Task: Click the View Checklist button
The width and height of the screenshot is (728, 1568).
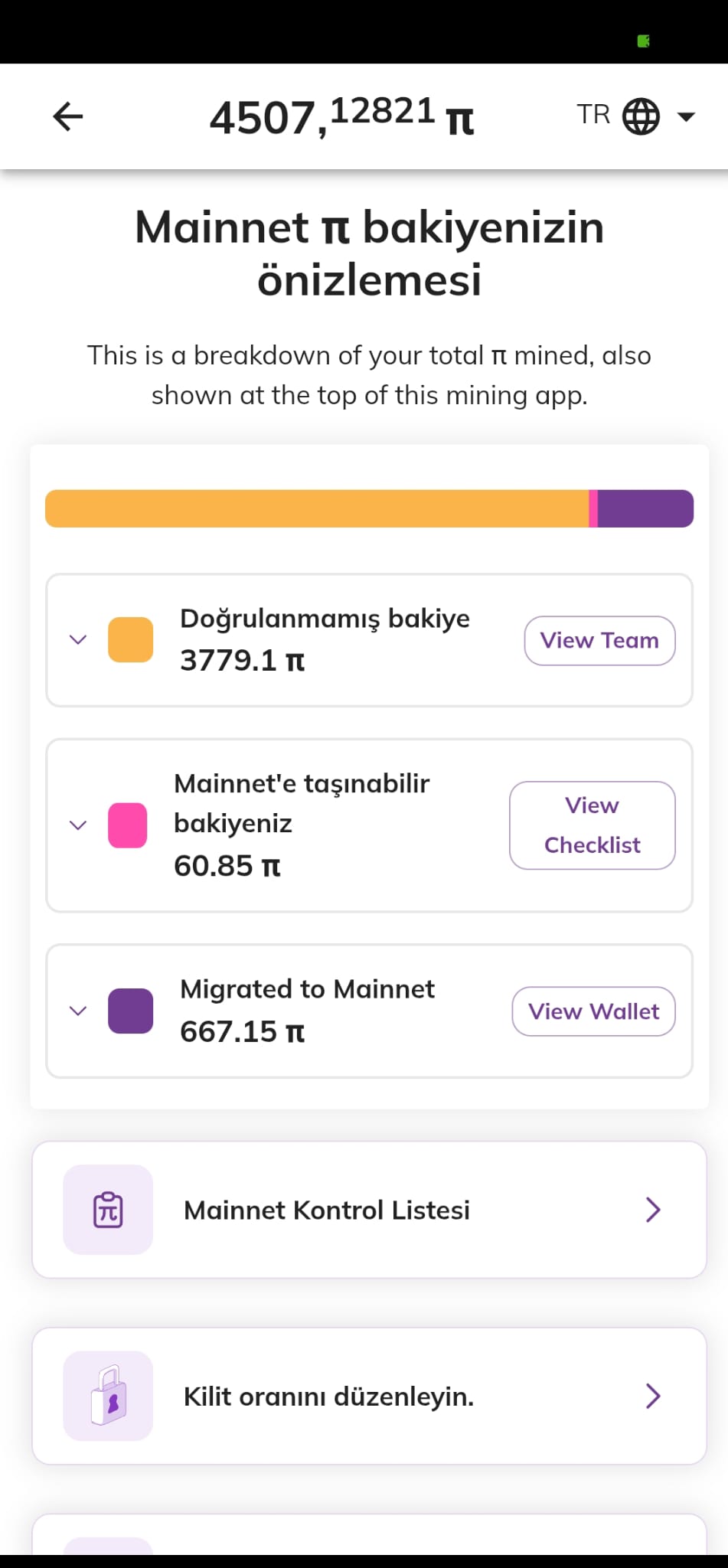Action: point(593,825)
